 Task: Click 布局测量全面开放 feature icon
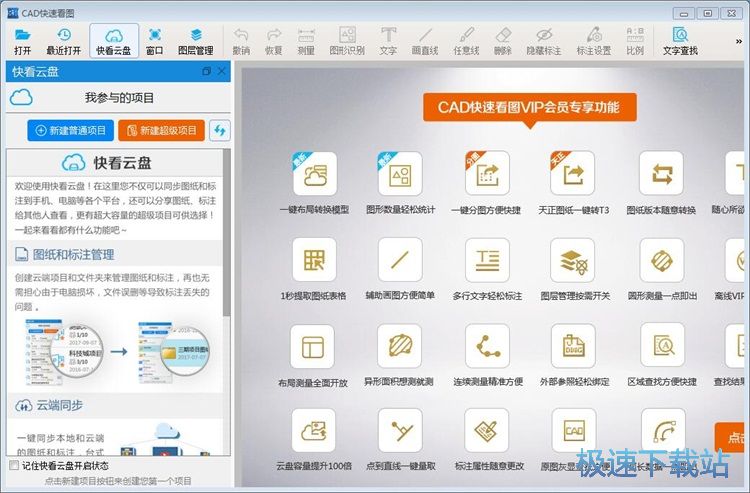(312, 346)
